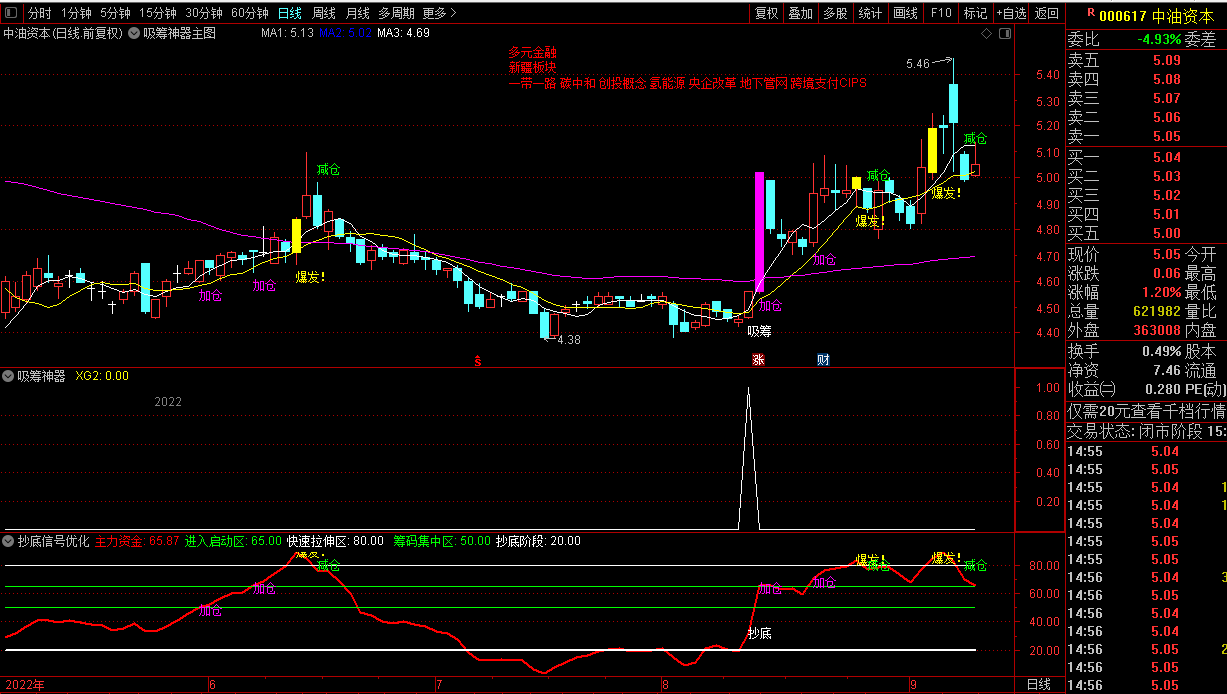
Task: Toggle the left sidebar panel icon
Action: 11,13
